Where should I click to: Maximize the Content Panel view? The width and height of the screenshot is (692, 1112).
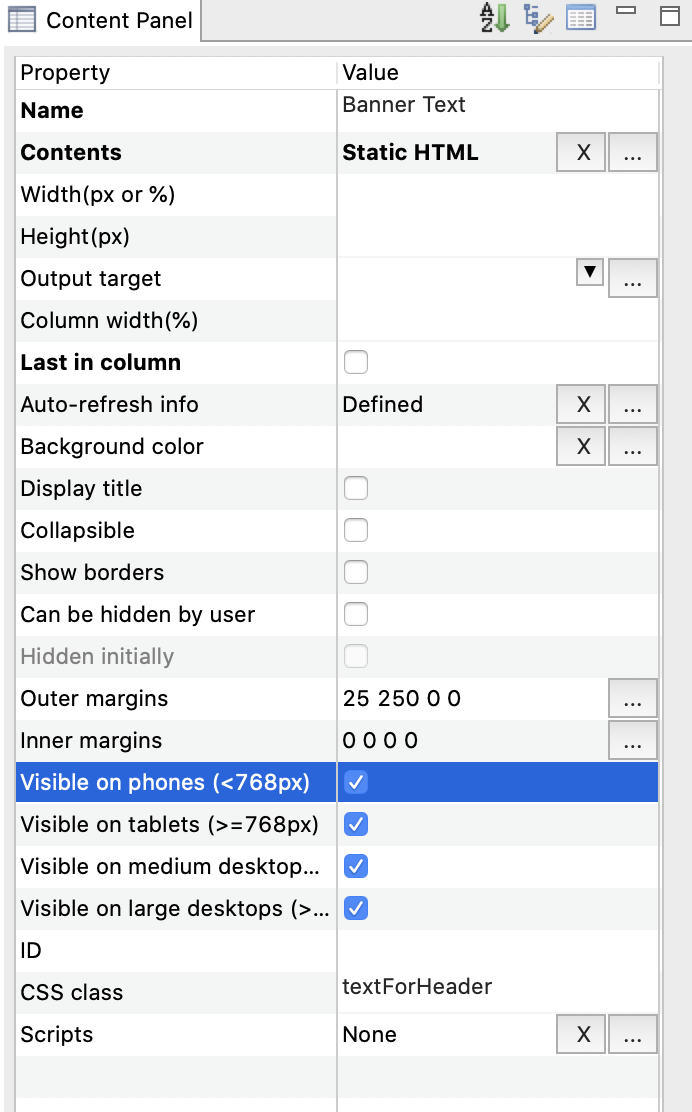coord(670,16)
